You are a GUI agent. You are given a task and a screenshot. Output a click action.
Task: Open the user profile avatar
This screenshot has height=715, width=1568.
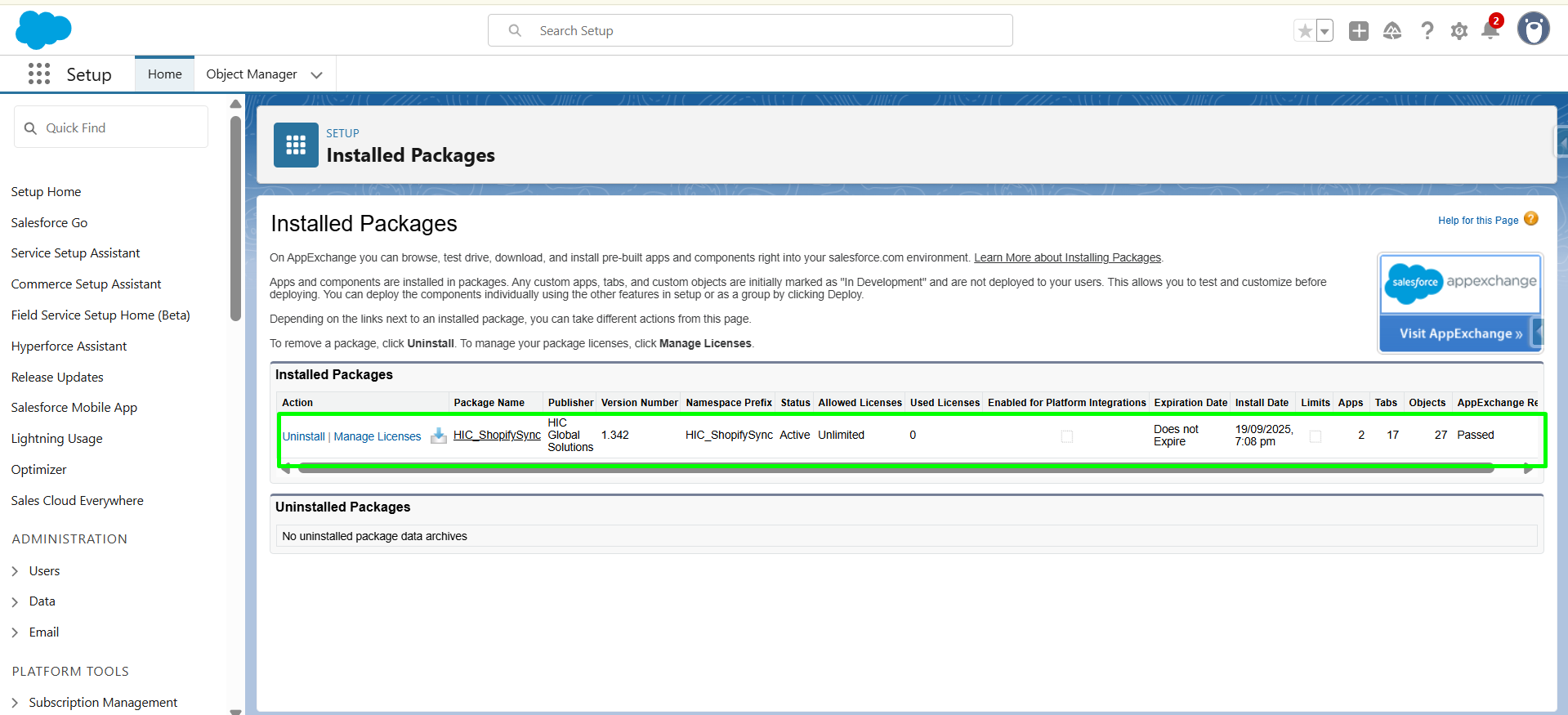pyautogui.click(x=1534, y=29)
